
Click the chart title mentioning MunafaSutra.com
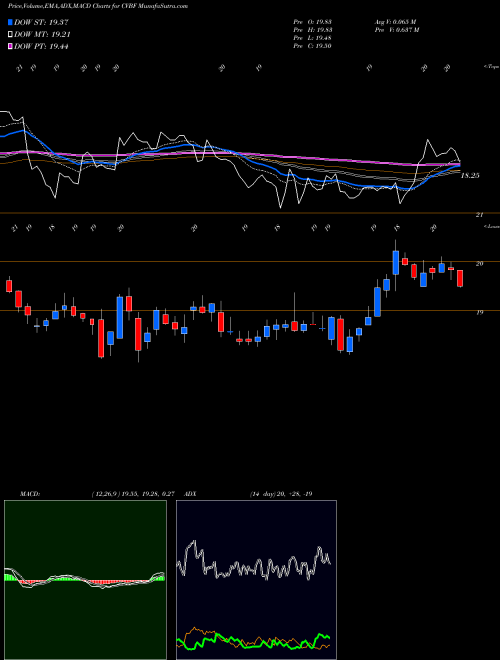98,6
